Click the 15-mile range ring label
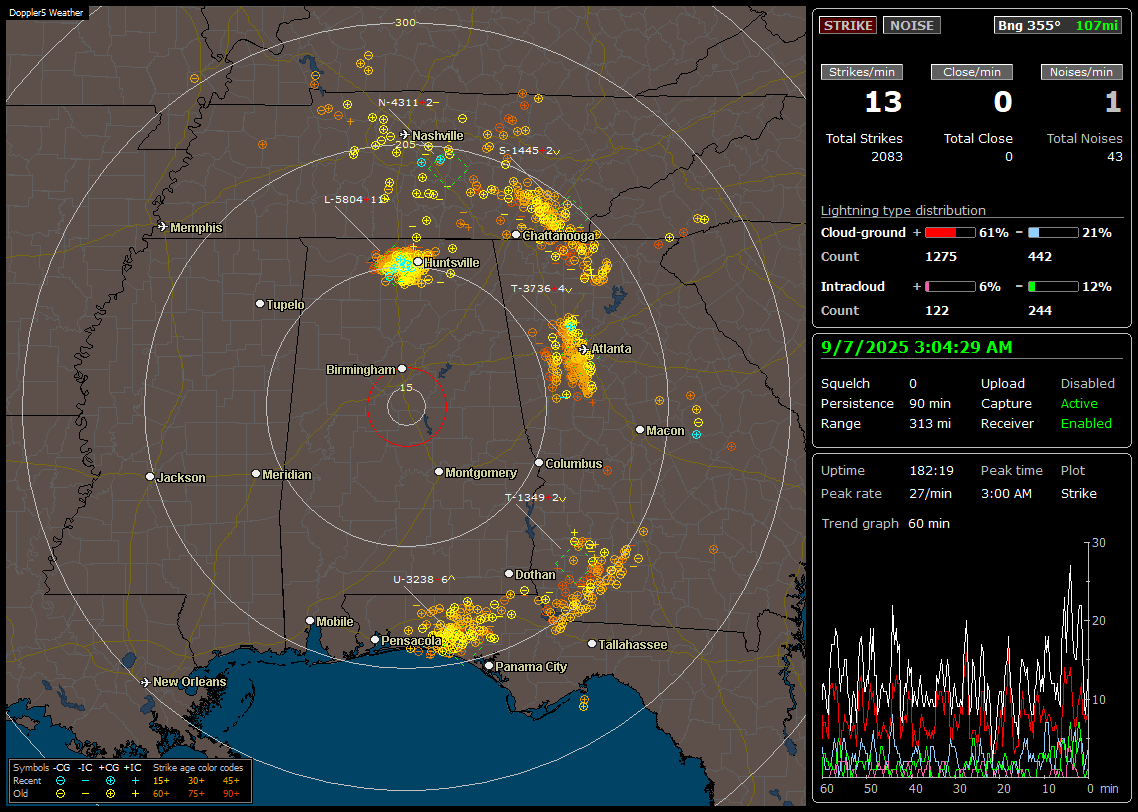 pyautogui.click(x=406, y=387)
